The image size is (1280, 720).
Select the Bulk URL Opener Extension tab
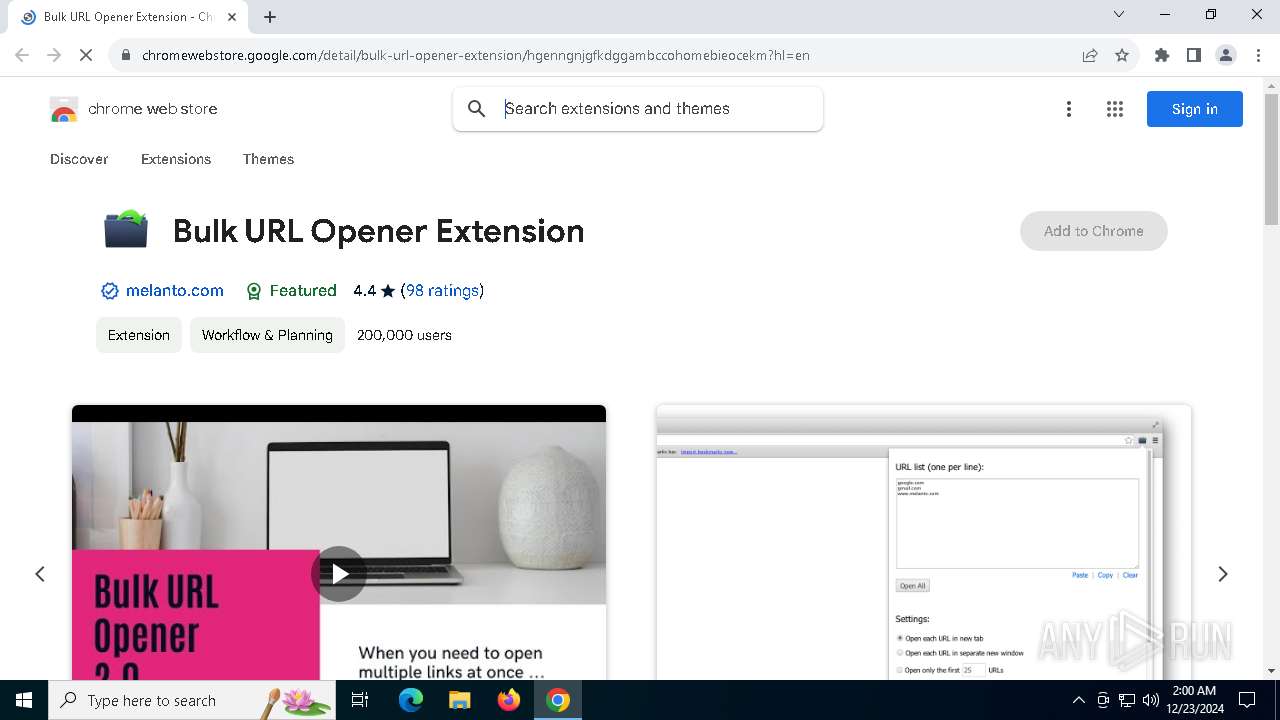(129, 17)
